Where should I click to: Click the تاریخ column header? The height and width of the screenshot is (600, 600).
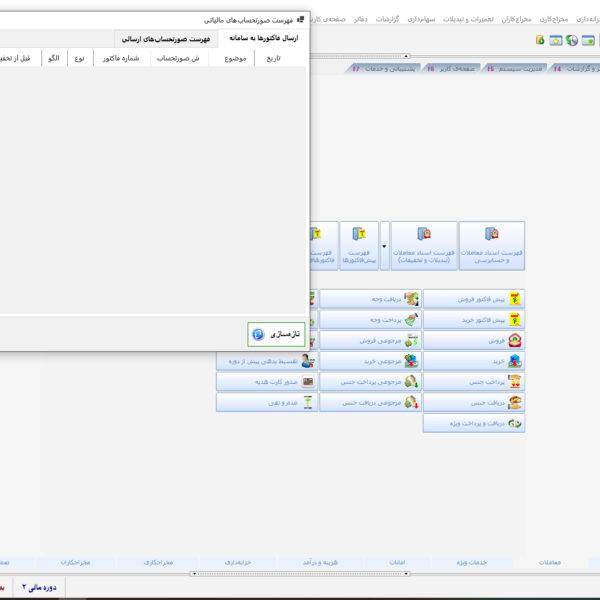coord(272,58)
